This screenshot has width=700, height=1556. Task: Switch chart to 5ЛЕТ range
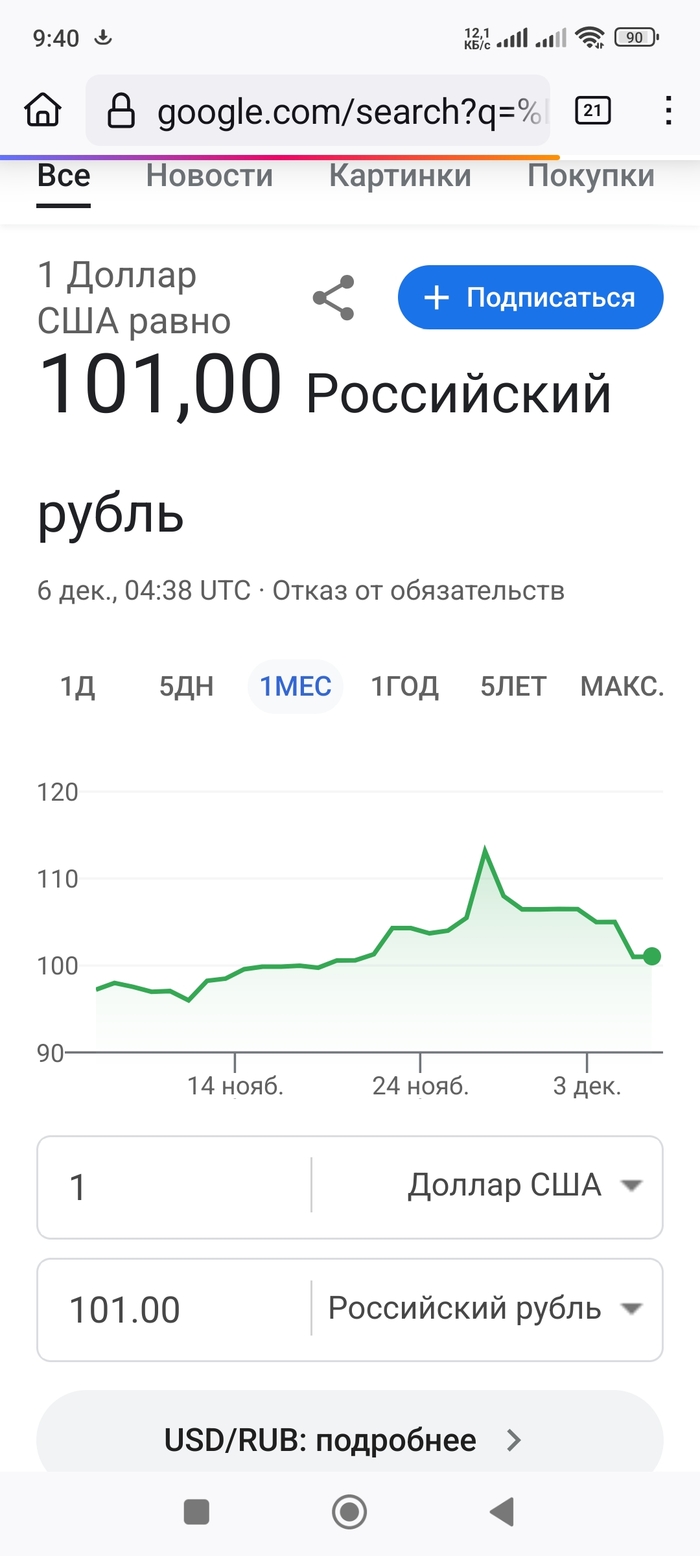click(x=513, y=687)
